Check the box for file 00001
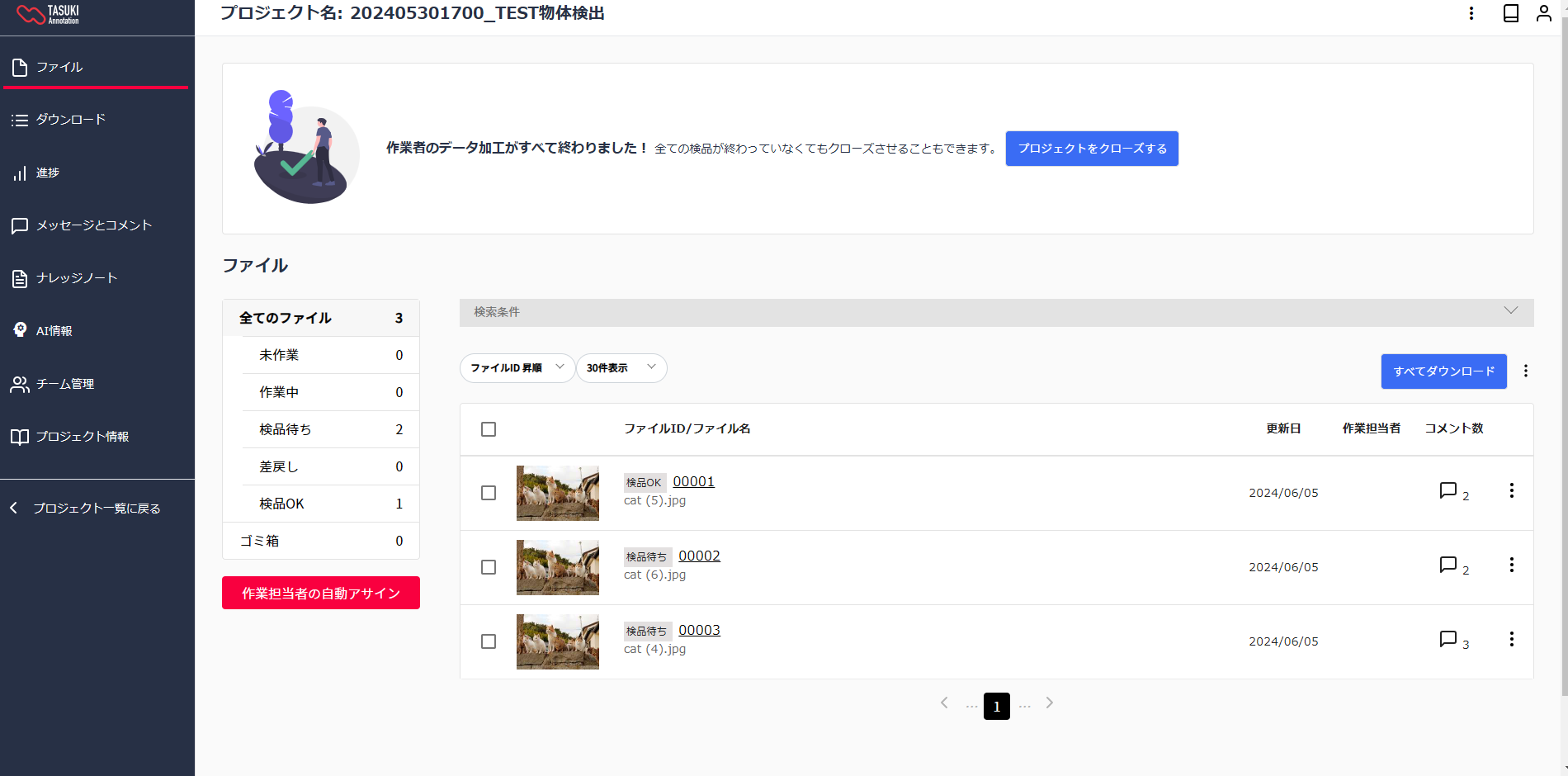This screenshot has height=776, width=1568. point(489,493)
